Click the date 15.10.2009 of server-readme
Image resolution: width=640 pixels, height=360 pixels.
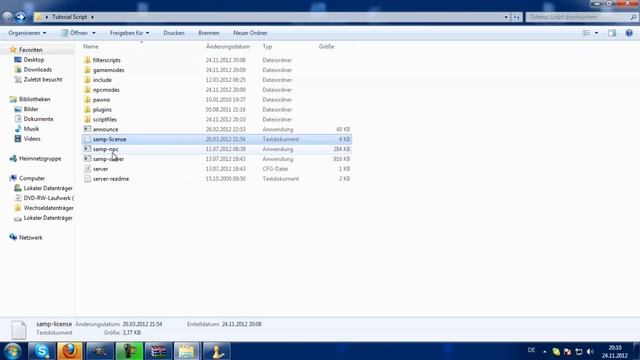click(226, 179)
